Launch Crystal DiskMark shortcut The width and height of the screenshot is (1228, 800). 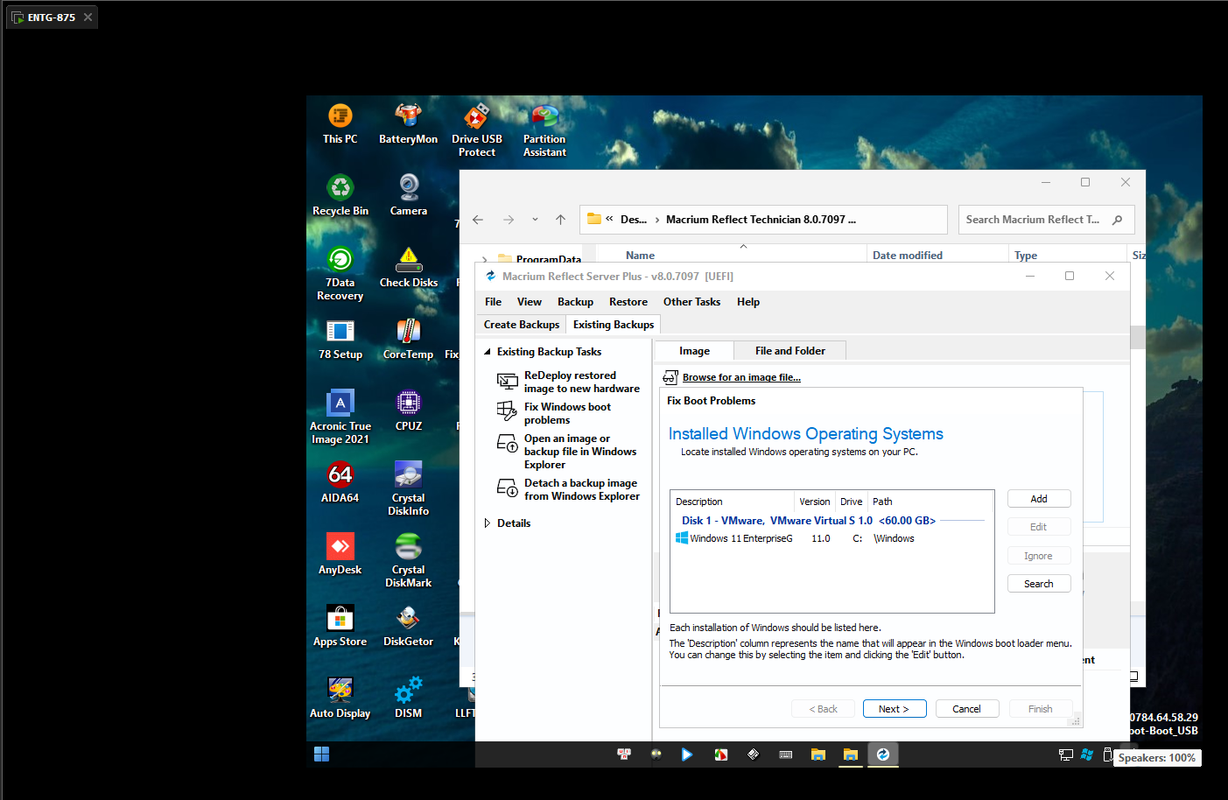pyautogui.click(x=408, y=560)
